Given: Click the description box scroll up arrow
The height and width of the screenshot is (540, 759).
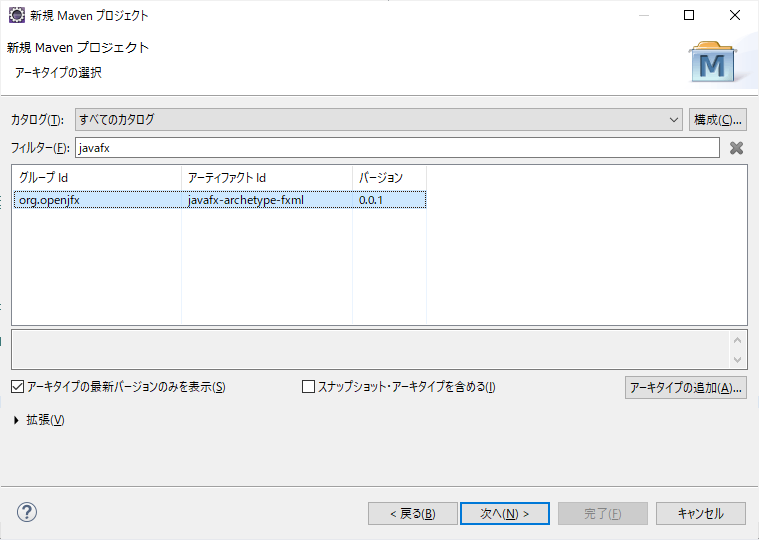Looking at the screenshot, I should [737, 340].
